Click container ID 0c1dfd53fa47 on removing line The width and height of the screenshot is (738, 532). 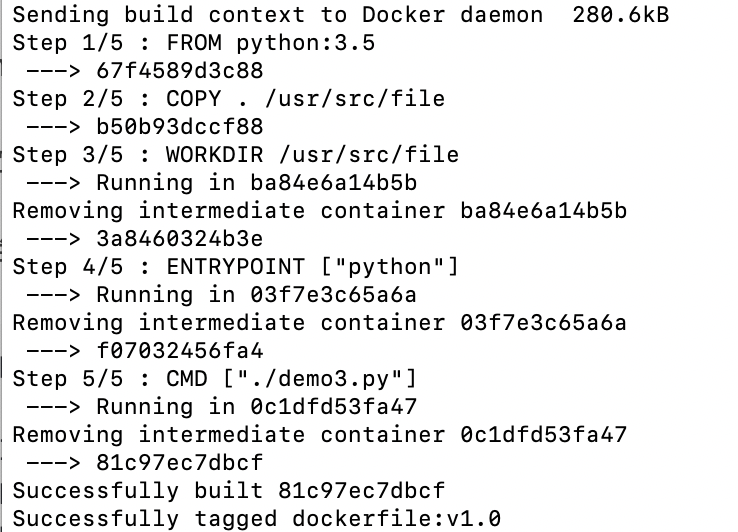[x=543, y=435]
